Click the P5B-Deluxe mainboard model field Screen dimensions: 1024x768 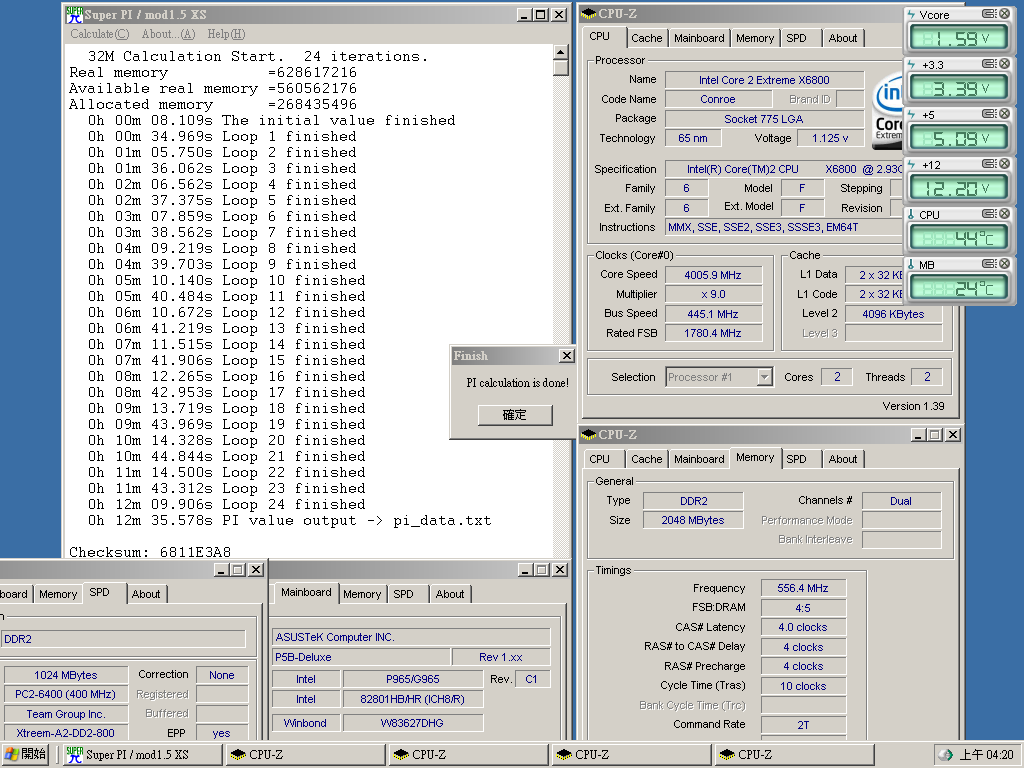(361, 657)
